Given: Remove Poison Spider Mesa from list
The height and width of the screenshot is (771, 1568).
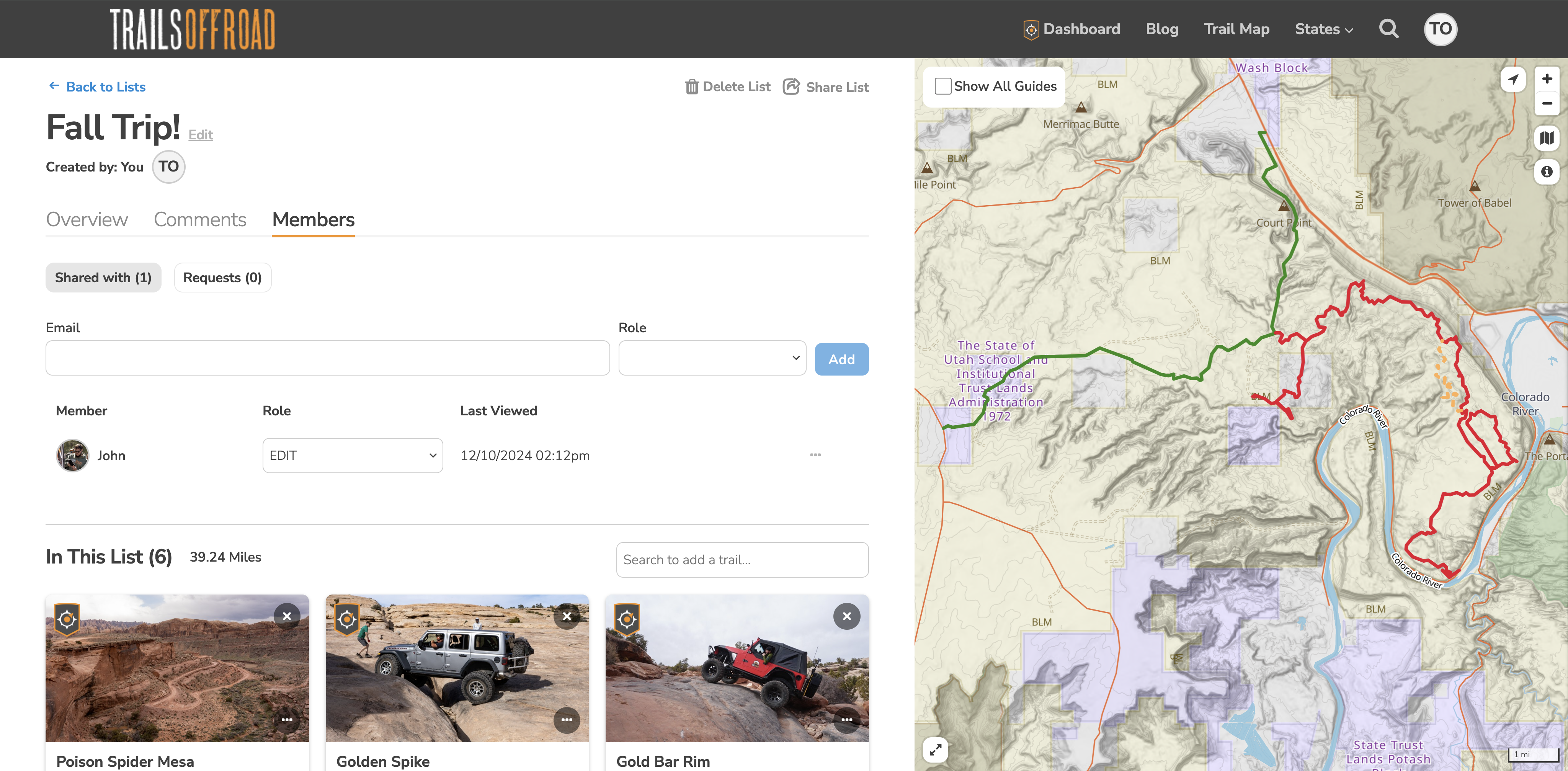Looking at the screenshot, I should pos(287,616).
